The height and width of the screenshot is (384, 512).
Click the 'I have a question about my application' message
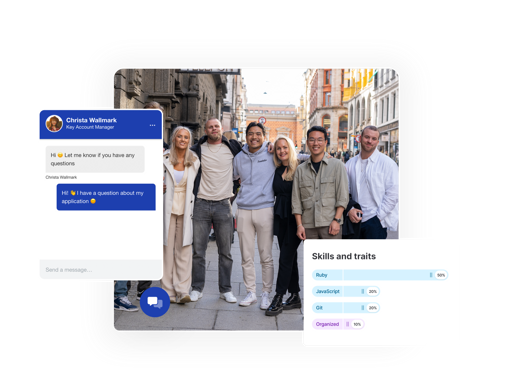(x=106, y=197)
